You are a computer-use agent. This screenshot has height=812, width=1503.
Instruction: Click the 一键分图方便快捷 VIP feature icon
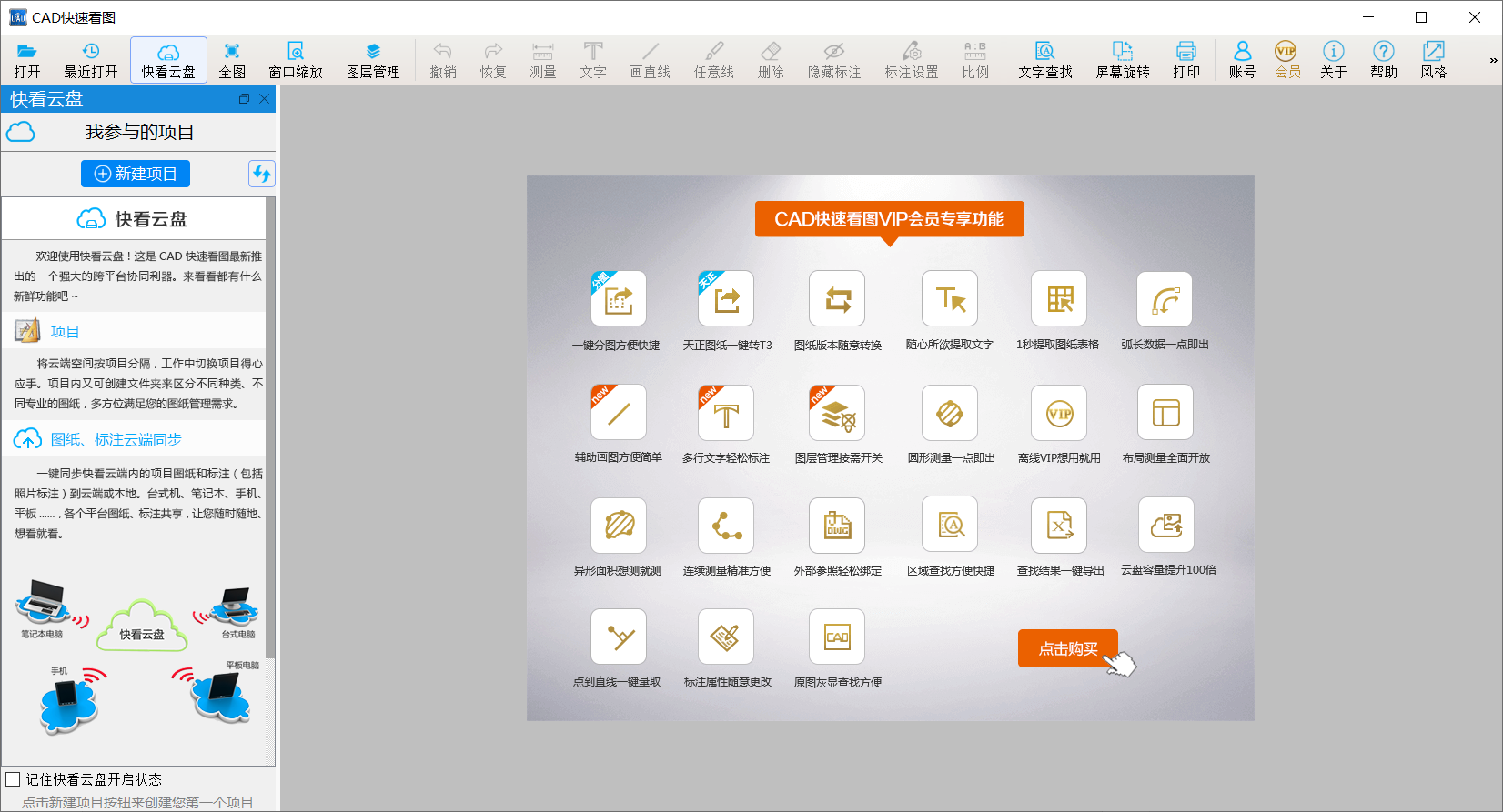point(619,298)
